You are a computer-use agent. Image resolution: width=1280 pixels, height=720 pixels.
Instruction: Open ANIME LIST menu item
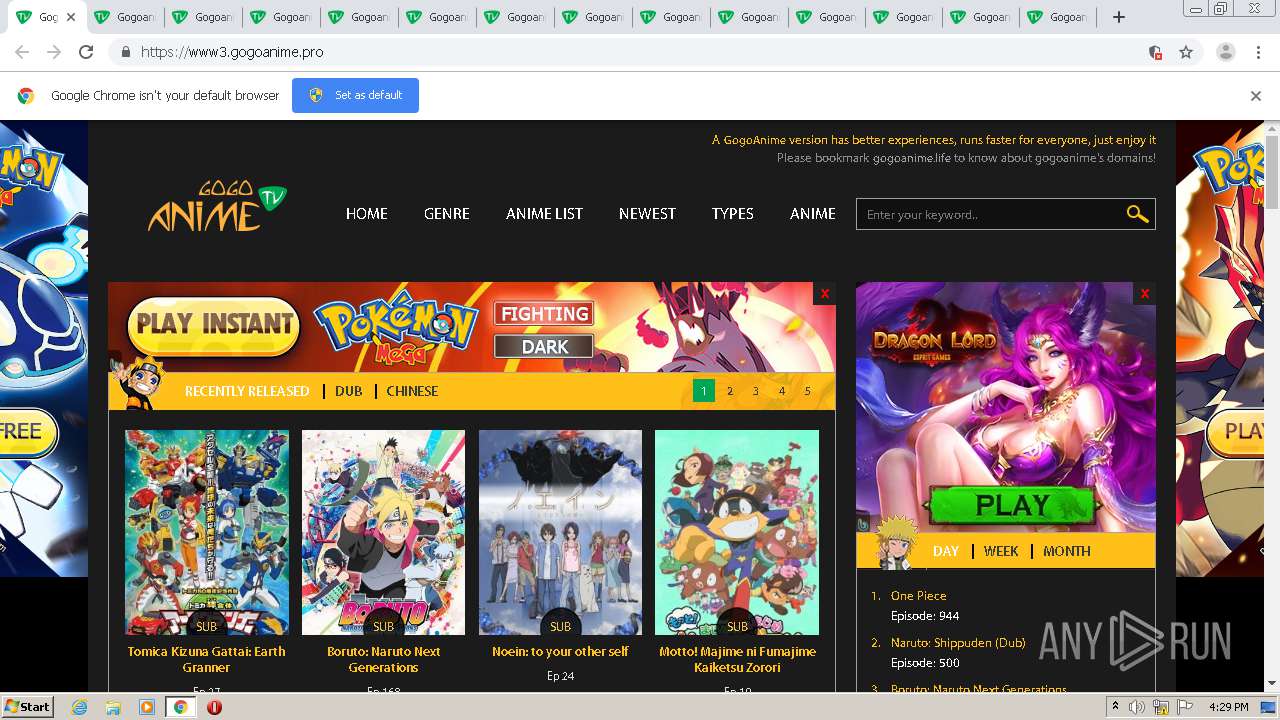544,214
